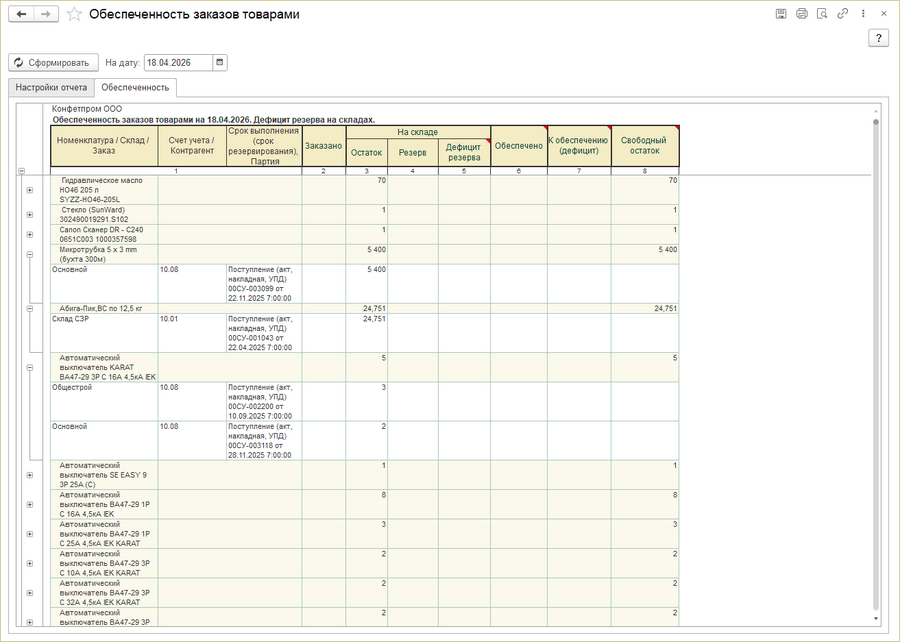Select the Обеспеченность tab
900x642 pixels.
(x=136, y=88)
